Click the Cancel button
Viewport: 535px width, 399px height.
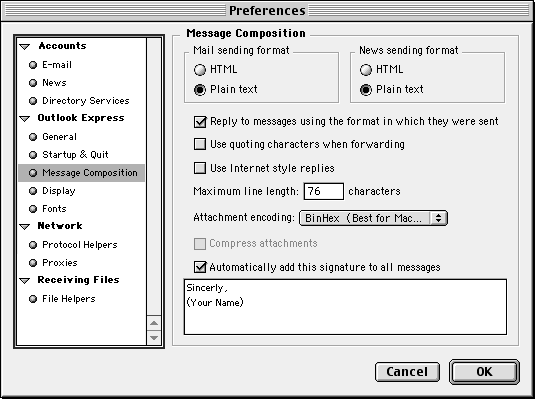407,372
